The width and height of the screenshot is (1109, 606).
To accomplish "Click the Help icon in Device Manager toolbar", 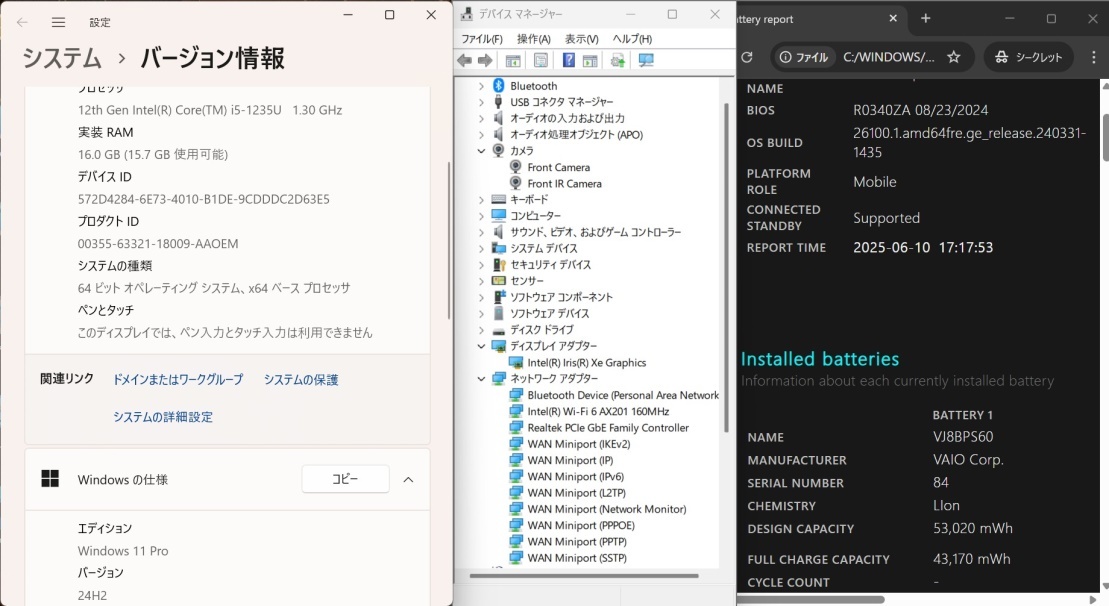I will click(568, 60).
